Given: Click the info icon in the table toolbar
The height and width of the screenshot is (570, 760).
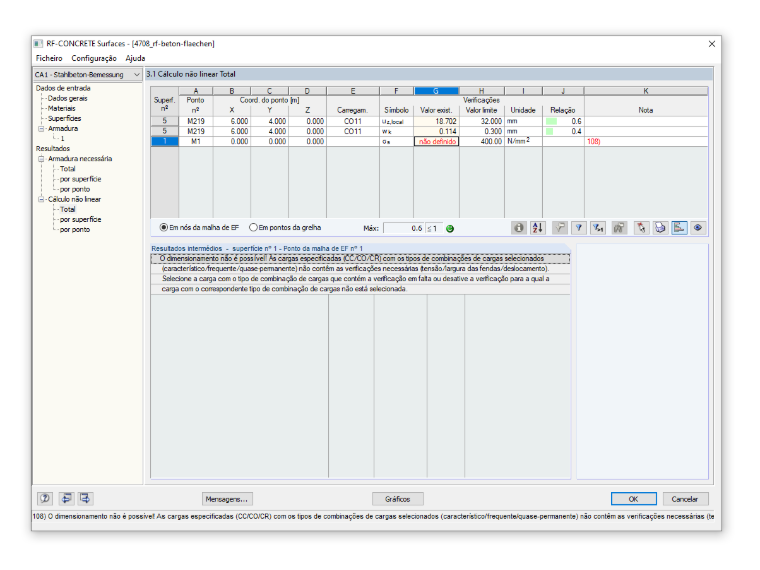Looking at the screenshot, I should pyautogui.click(x=519, y=228).
